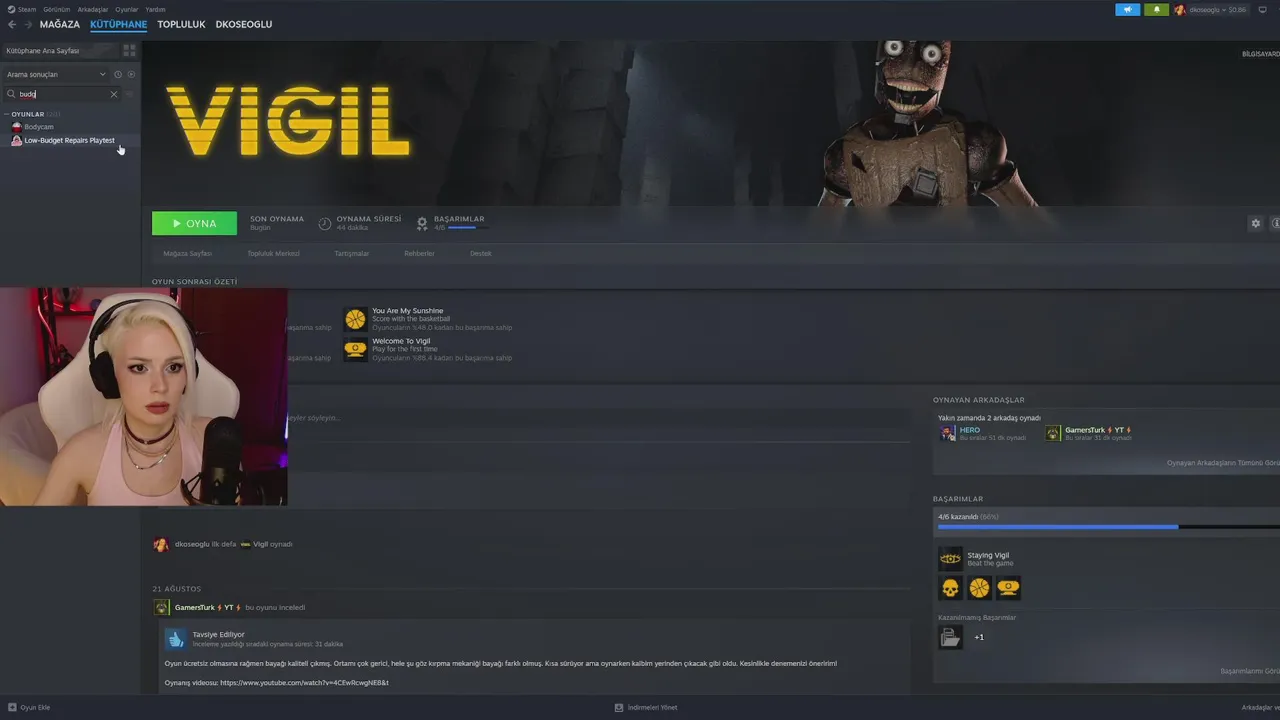Click the Add Game plus icon
1280x720 pixels.
[12, 707]
